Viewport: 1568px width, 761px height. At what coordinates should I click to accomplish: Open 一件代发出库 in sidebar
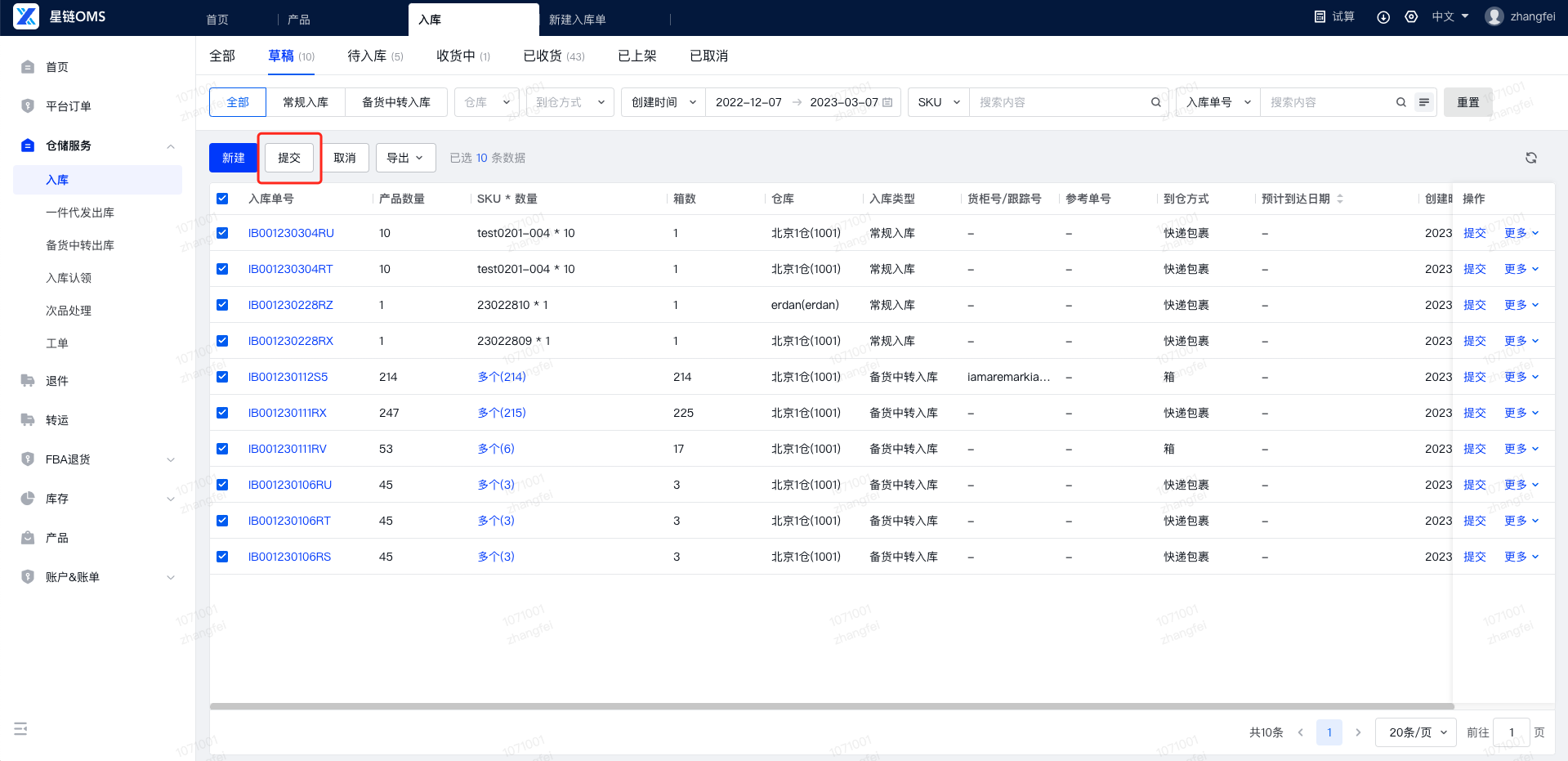(80, 213)
